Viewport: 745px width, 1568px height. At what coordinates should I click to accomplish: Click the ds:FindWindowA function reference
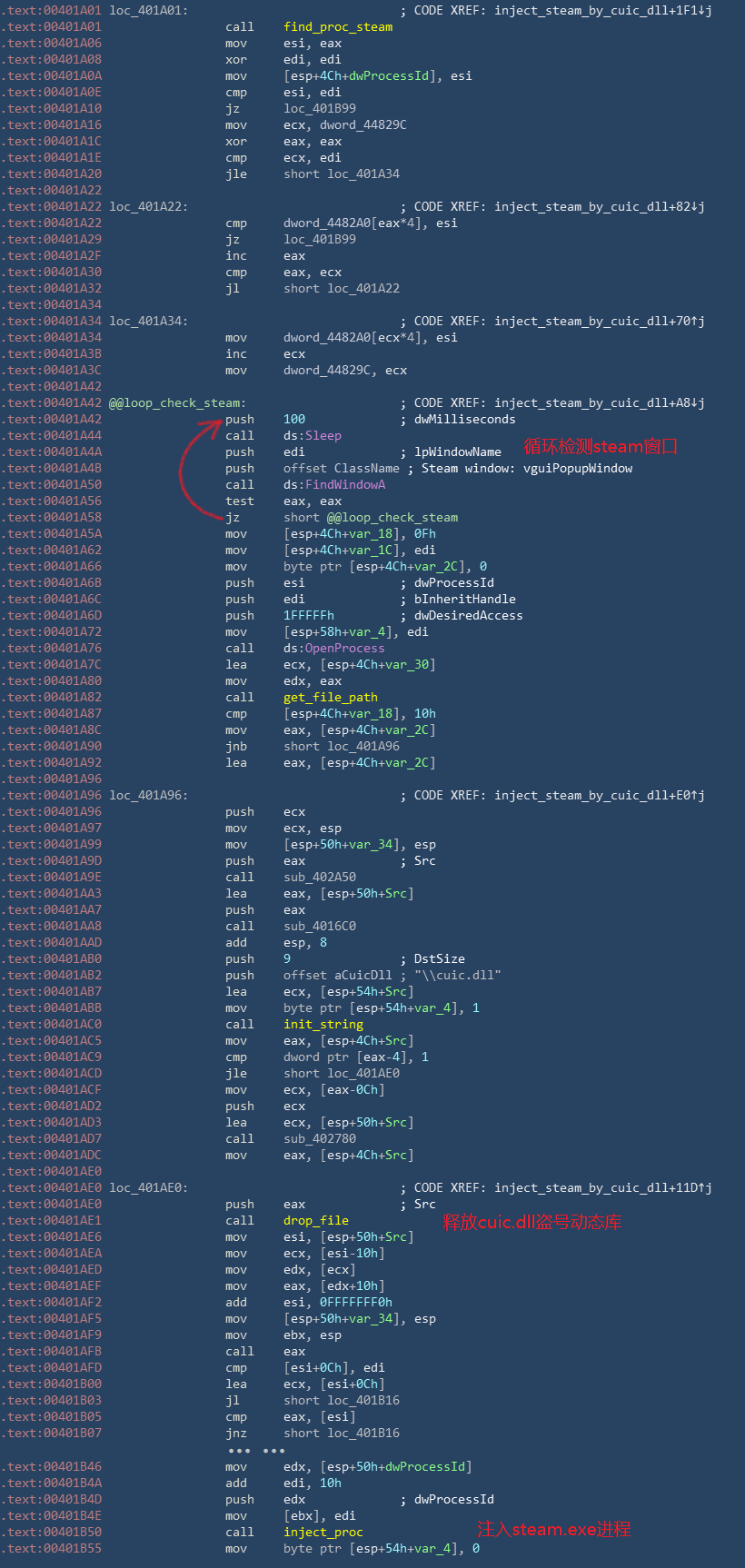(334, 485)
